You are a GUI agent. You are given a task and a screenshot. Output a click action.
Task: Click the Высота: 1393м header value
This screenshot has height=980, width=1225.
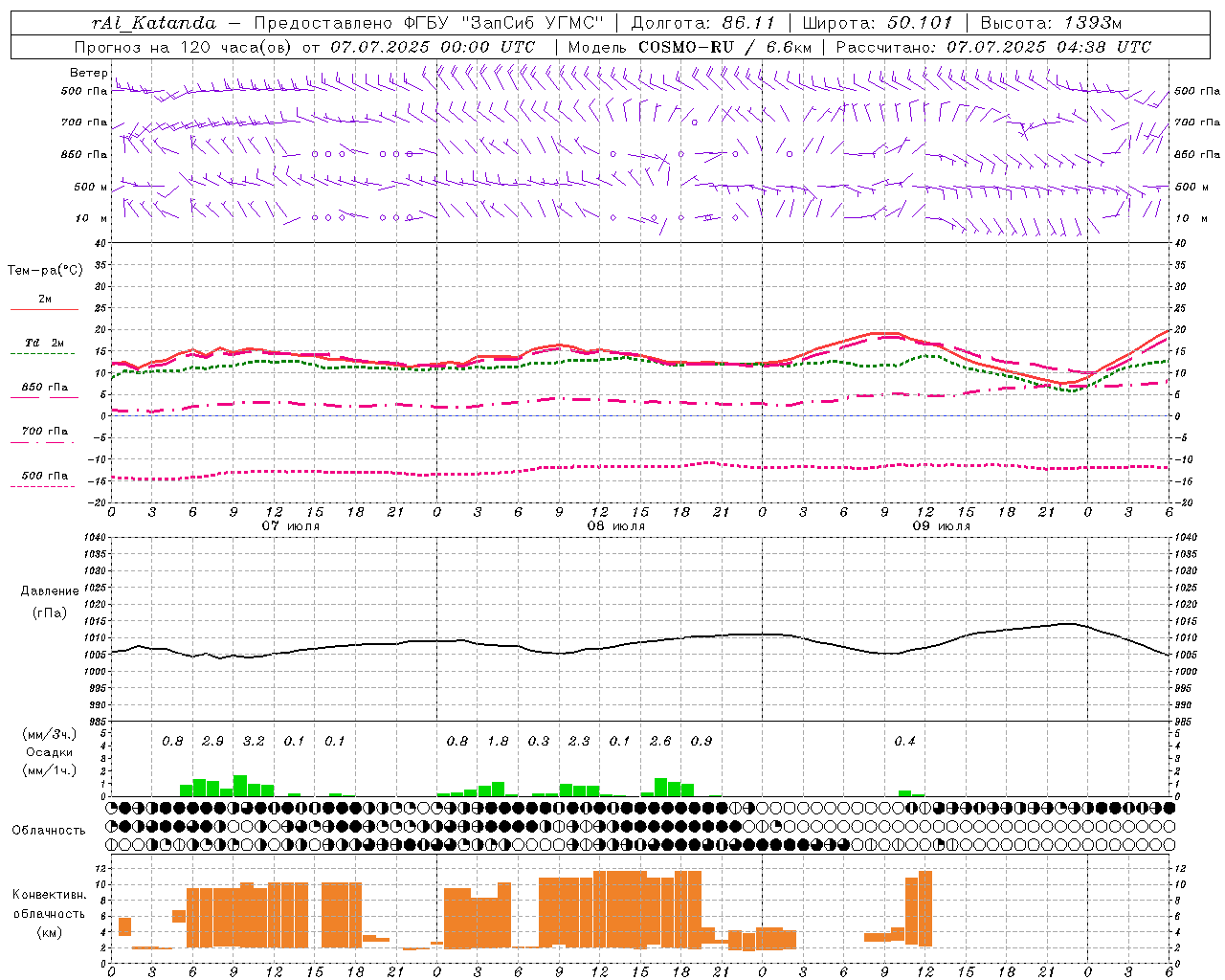(x=1052, y=23)
